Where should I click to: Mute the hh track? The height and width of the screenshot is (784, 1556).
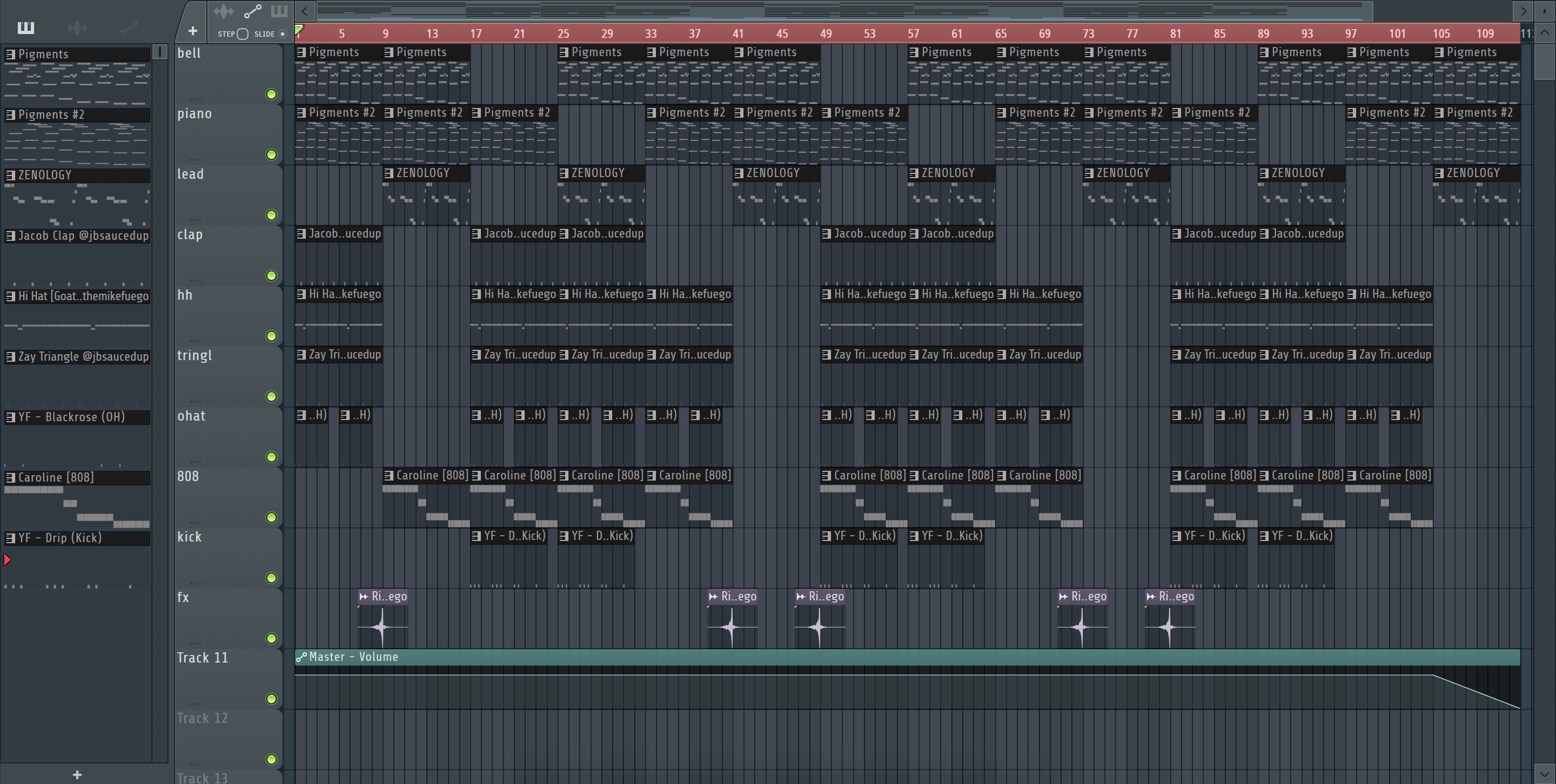coord(272,335)
